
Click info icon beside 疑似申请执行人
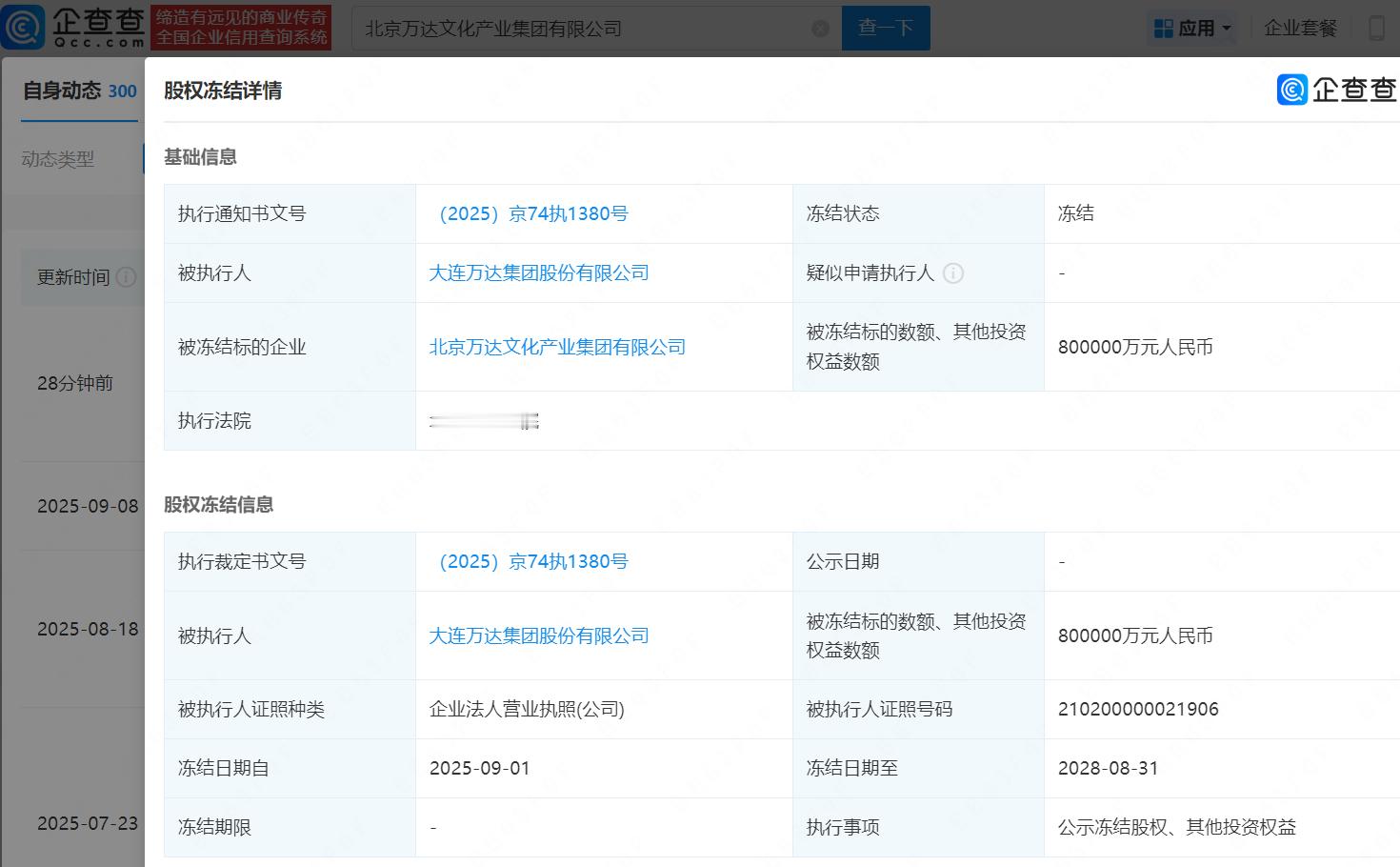pos(953,273)
